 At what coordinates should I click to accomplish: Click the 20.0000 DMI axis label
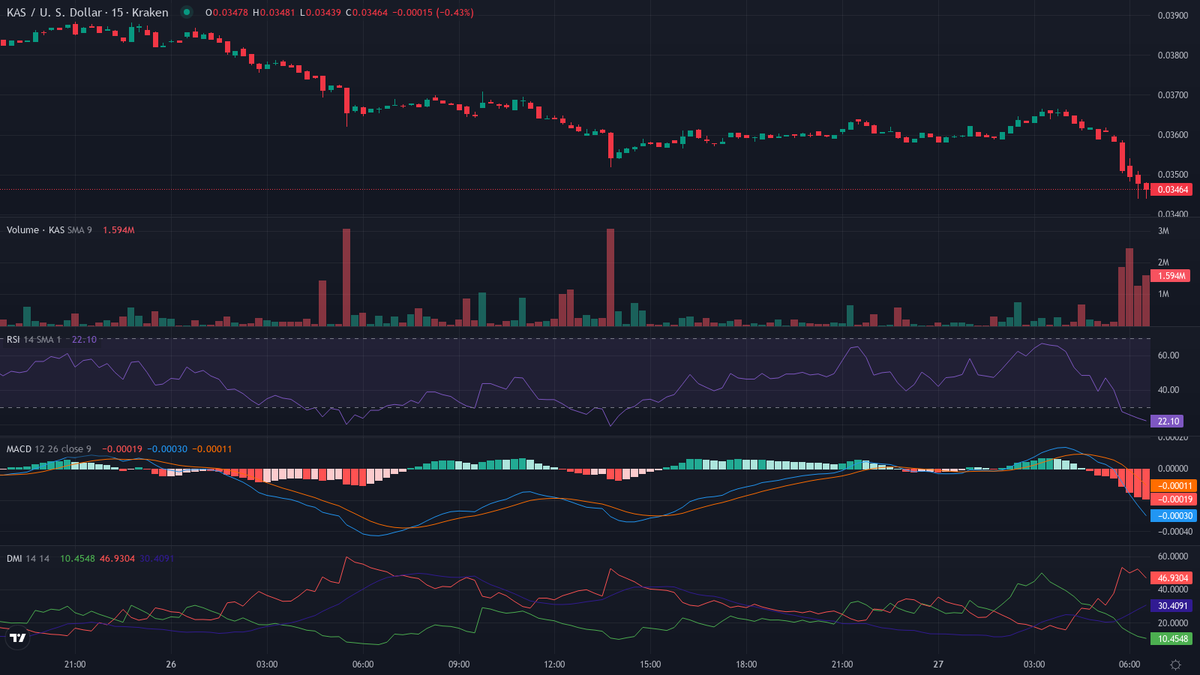click(1173, 624)
